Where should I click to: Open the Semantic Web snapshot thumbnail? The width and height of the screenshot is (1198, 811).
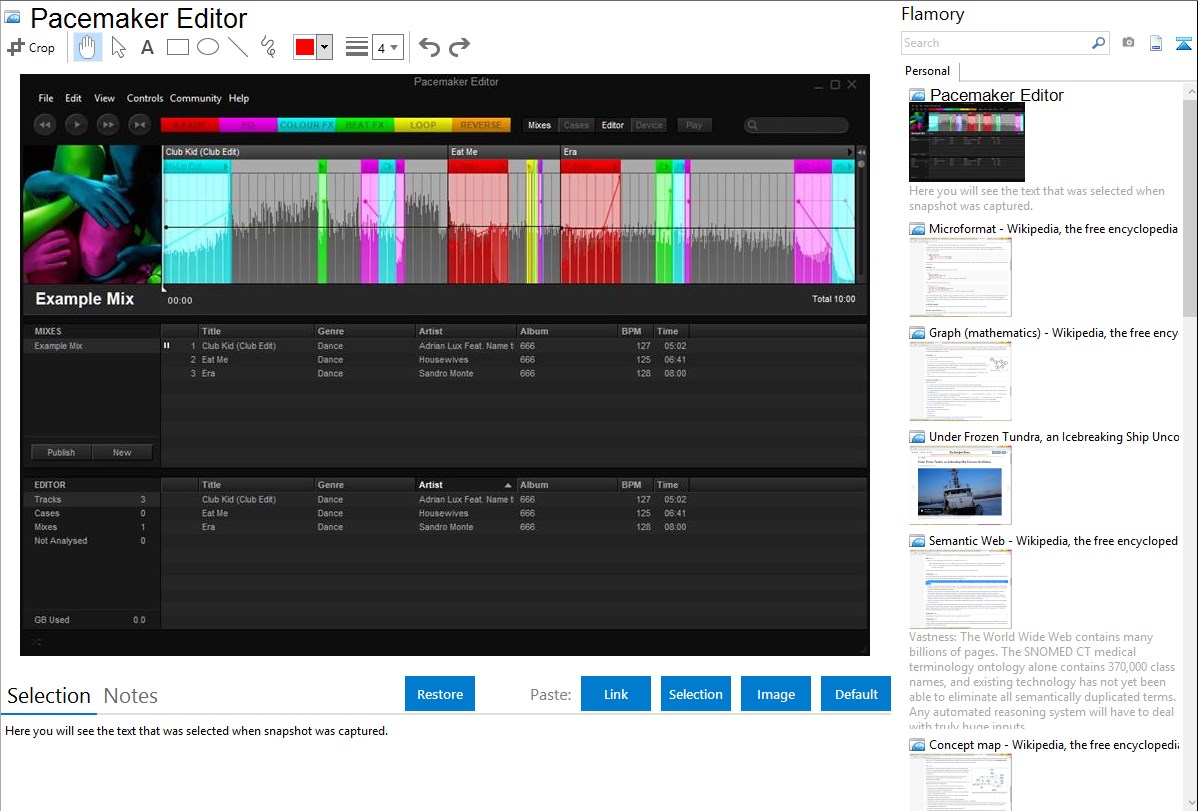click(x=960, y=589)
